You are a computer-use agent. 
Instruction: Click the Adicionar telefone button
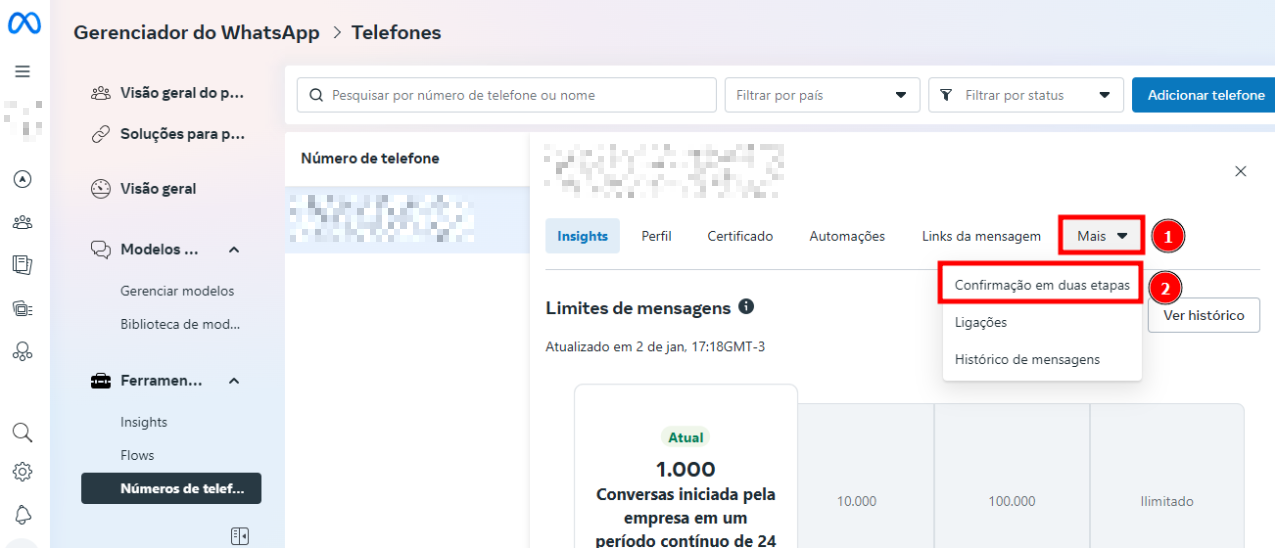pos(1205,95)
